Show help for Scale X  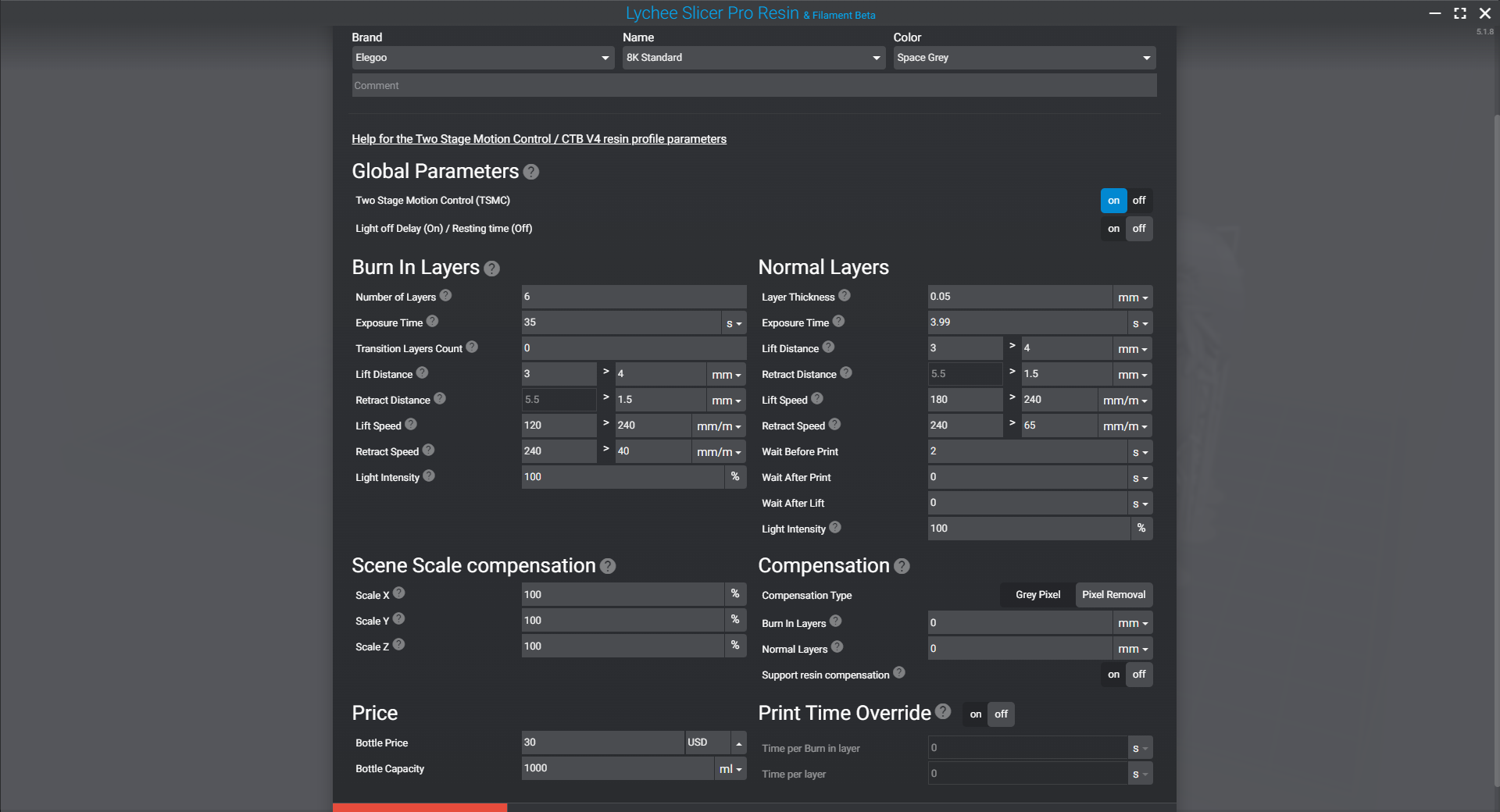point(398,593)
